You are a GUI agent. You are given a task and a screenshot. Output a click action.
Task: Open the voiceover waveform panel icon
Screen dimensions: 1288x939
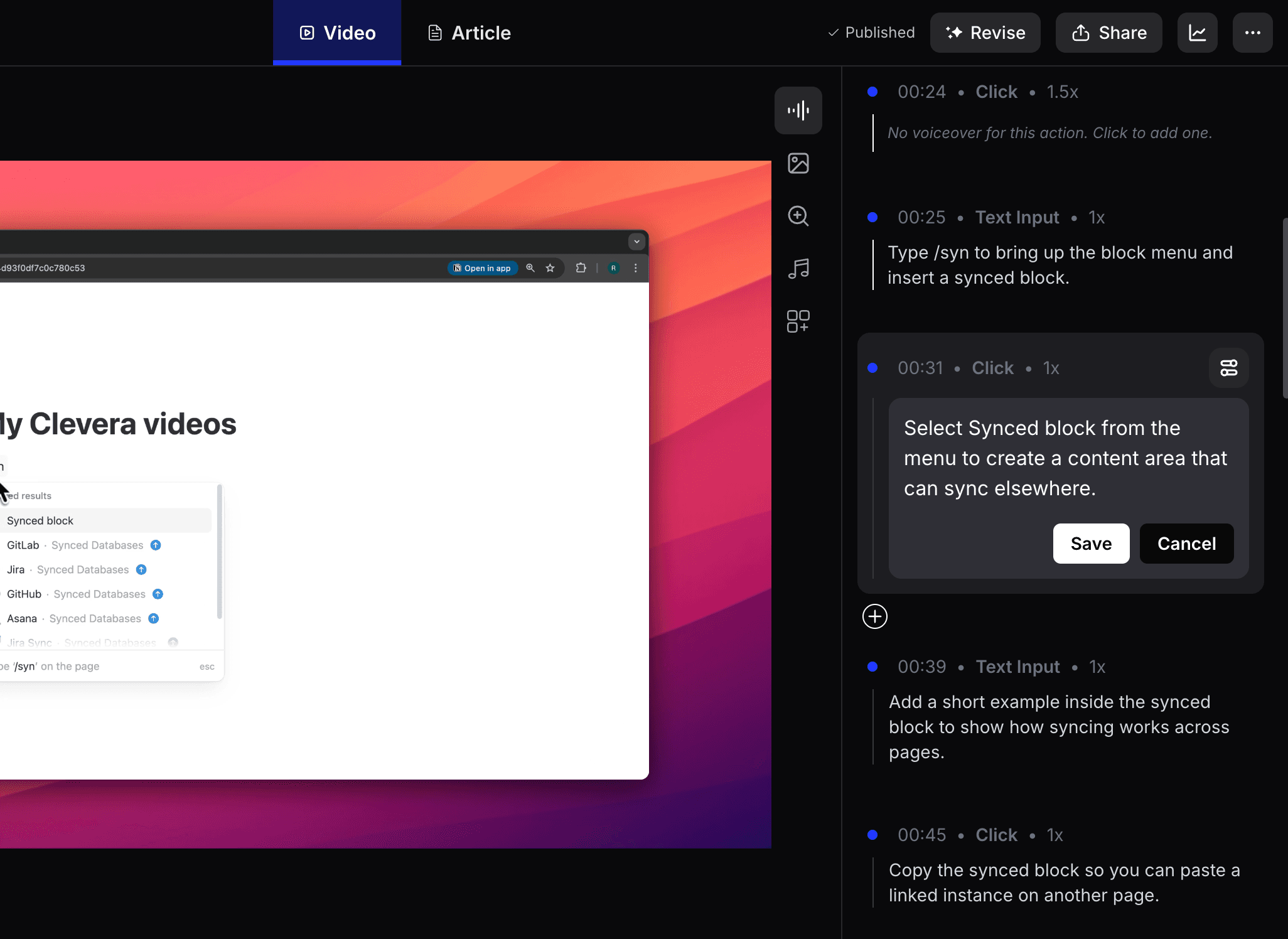tap(798, 110)
